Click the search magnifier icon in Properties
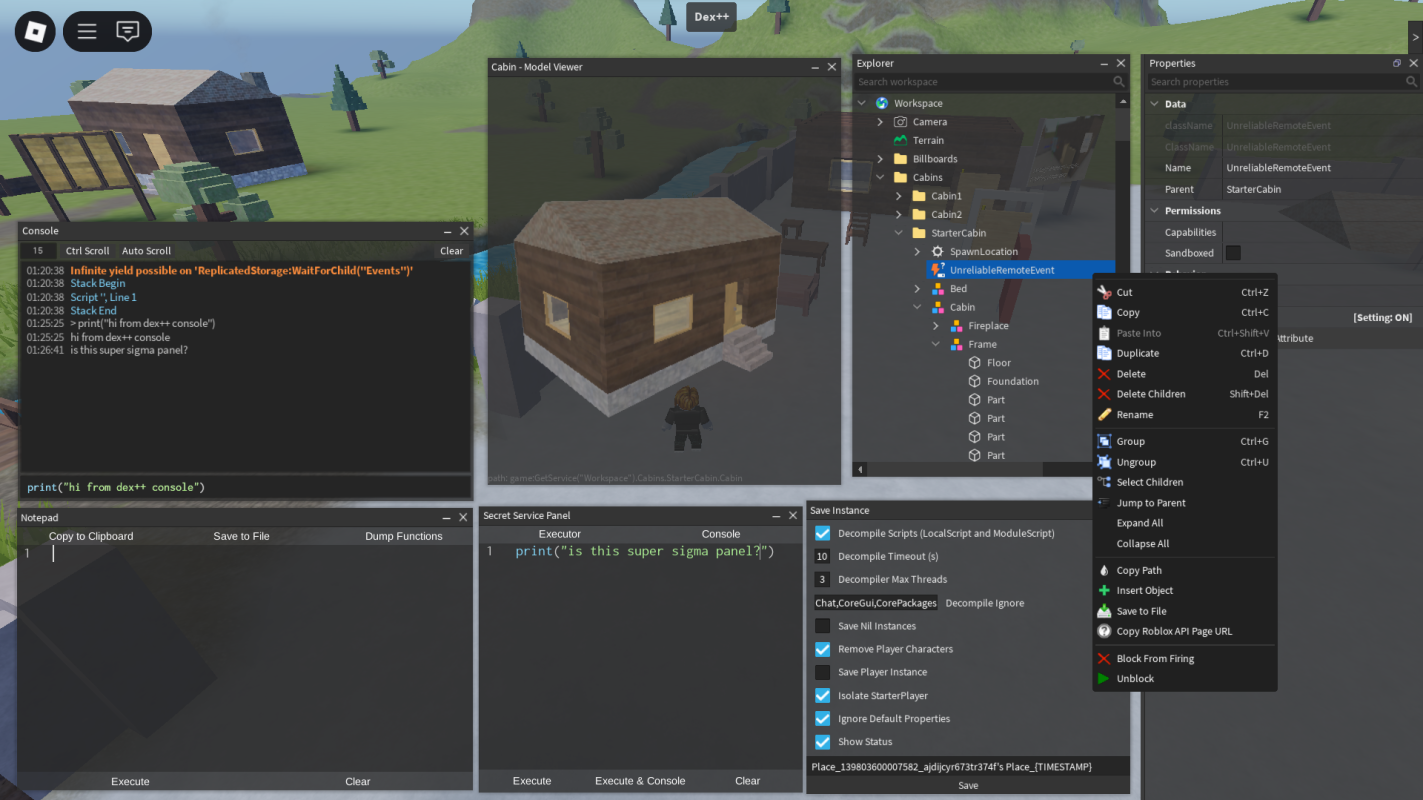Viewport: 1423px width, 800px height. point(1411,82)
